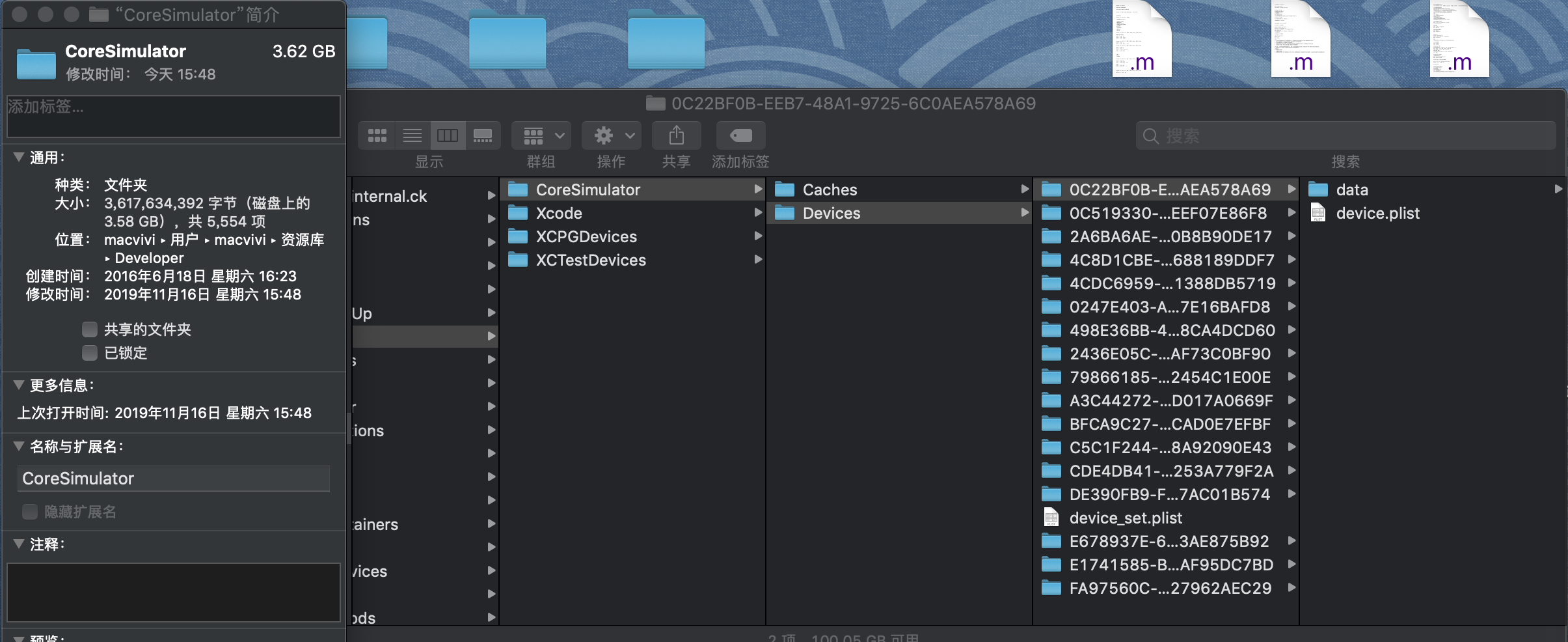Select the column view icon
This screenshot has height=642, width=1568.
[x=447, y=135]
